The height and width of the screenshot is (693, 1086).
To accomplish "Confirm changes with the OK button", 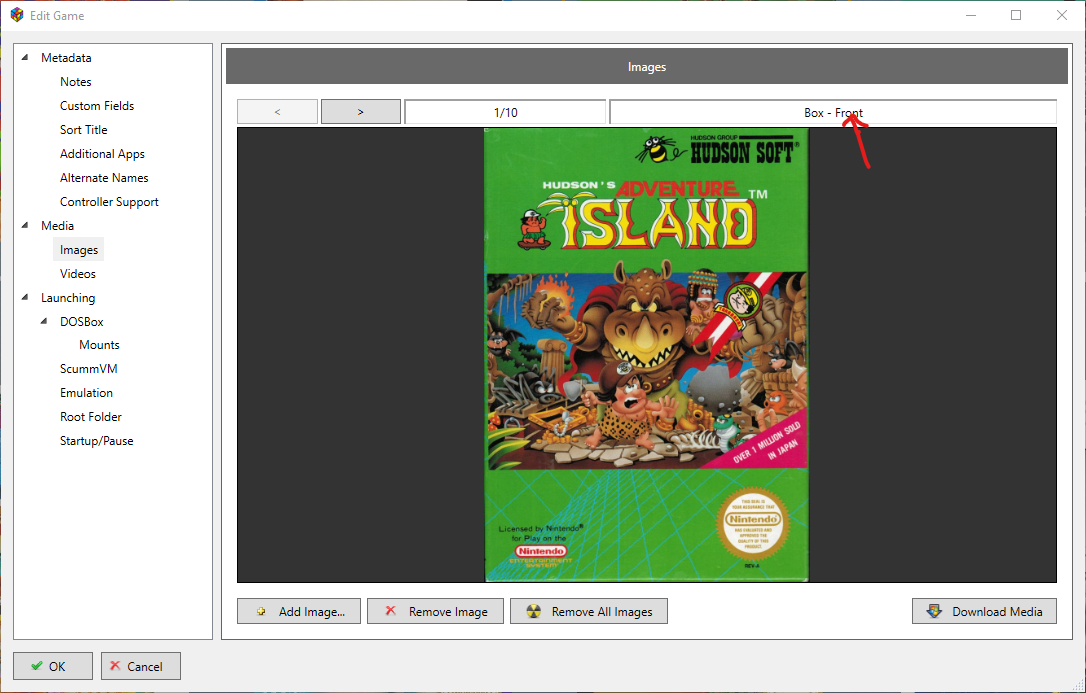I will 53,666.
